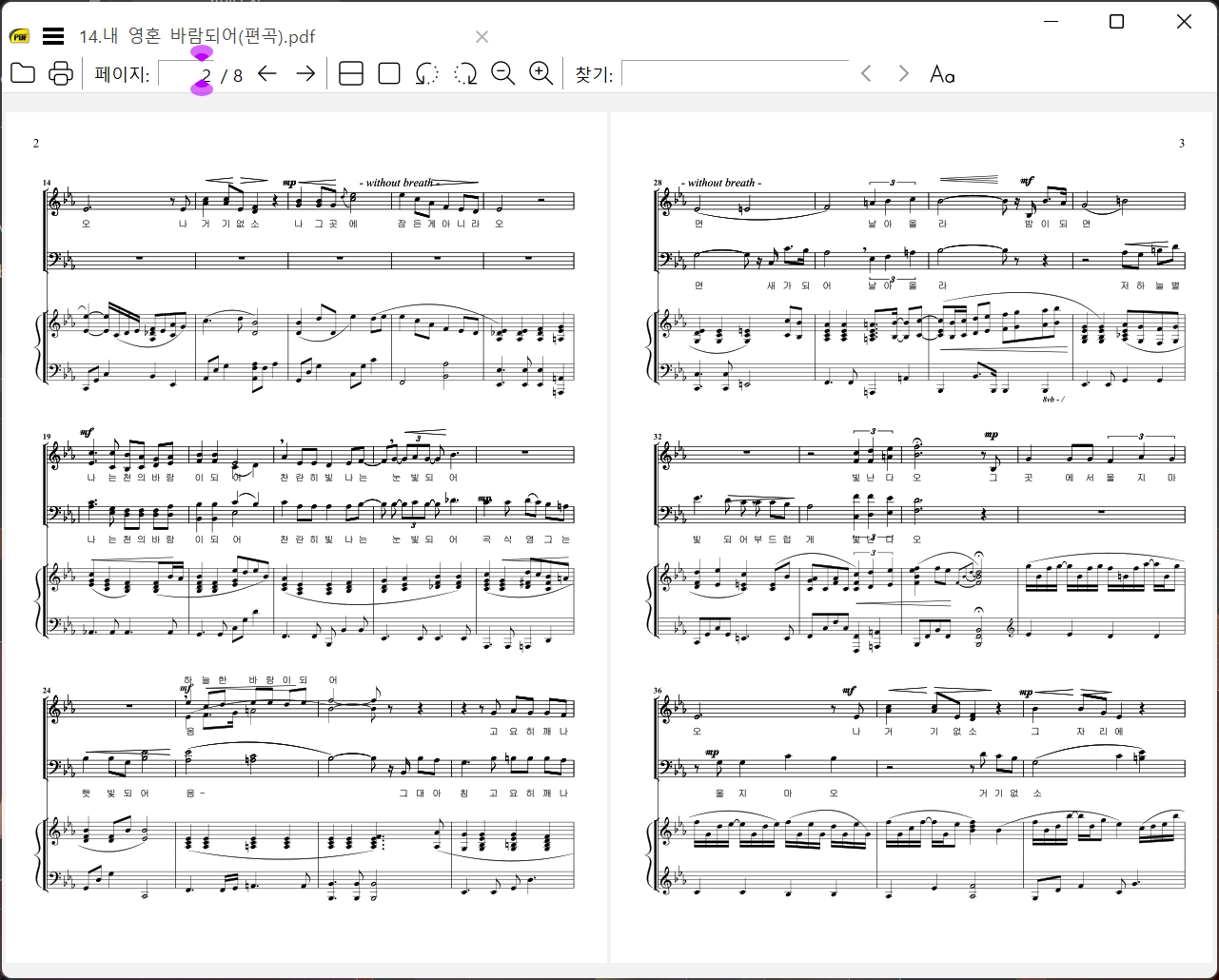Print the document with printer icon
This screenshot has height=980, width=1219.
tap(61, 73)
